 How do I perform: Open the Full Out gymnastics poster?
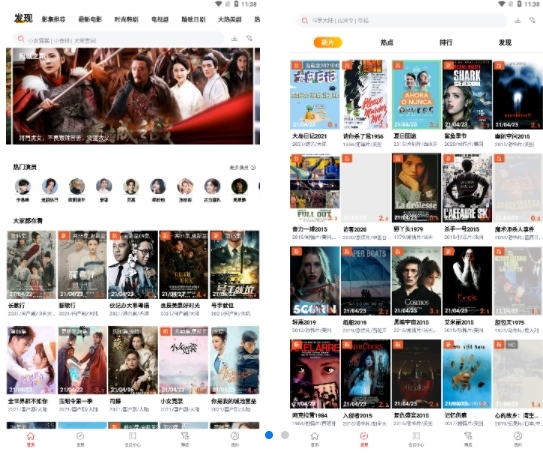[315, 188]
